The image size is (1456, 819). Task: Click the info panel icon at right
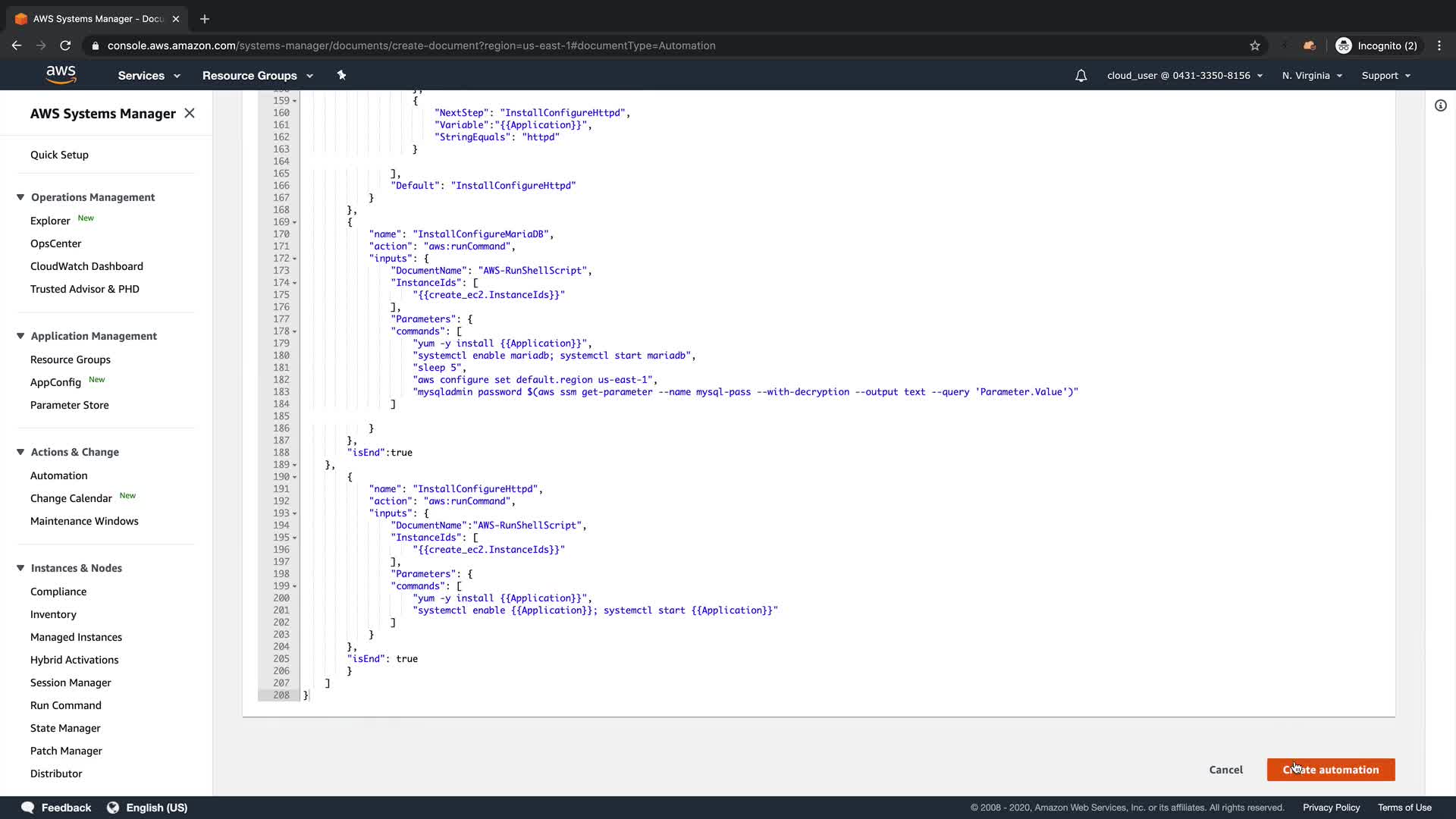tap(1440, 105)
